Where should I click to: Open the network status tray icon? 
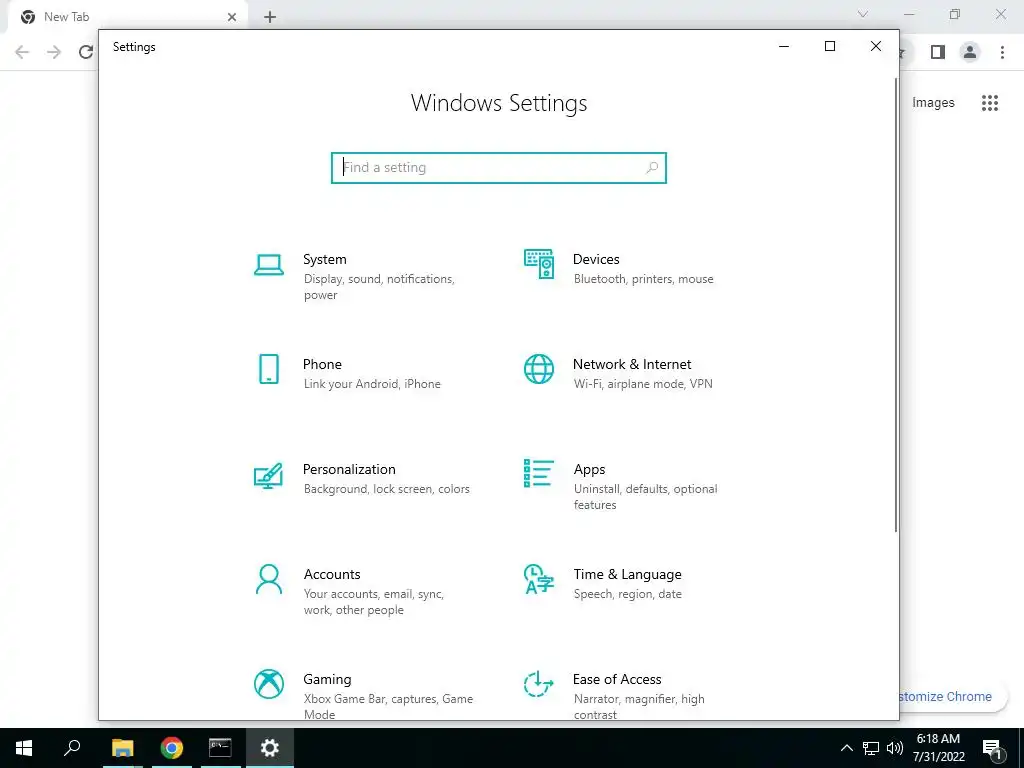(x=871, y=748)
